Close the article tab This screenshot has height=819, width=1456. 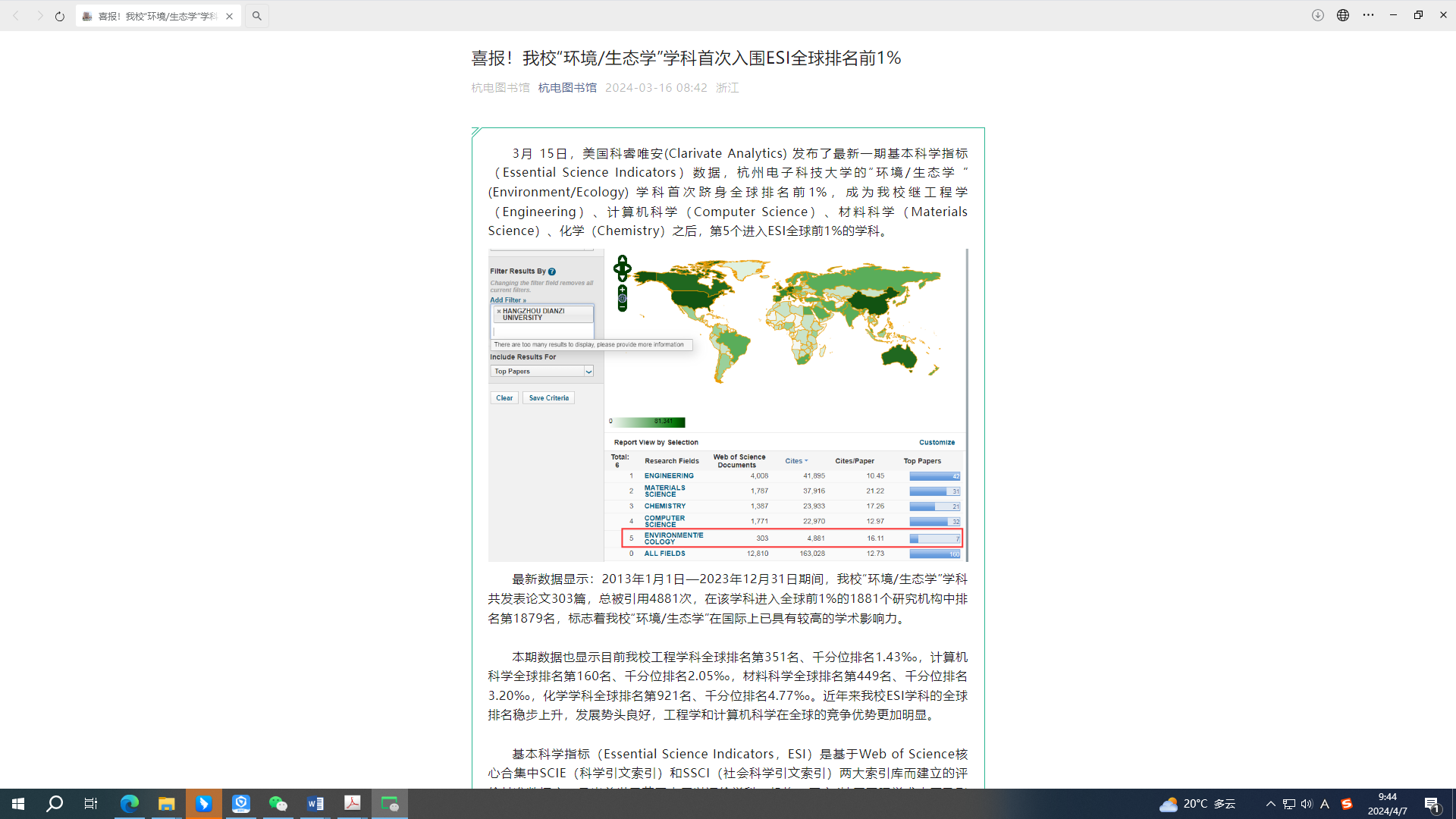tap(229, 16)
